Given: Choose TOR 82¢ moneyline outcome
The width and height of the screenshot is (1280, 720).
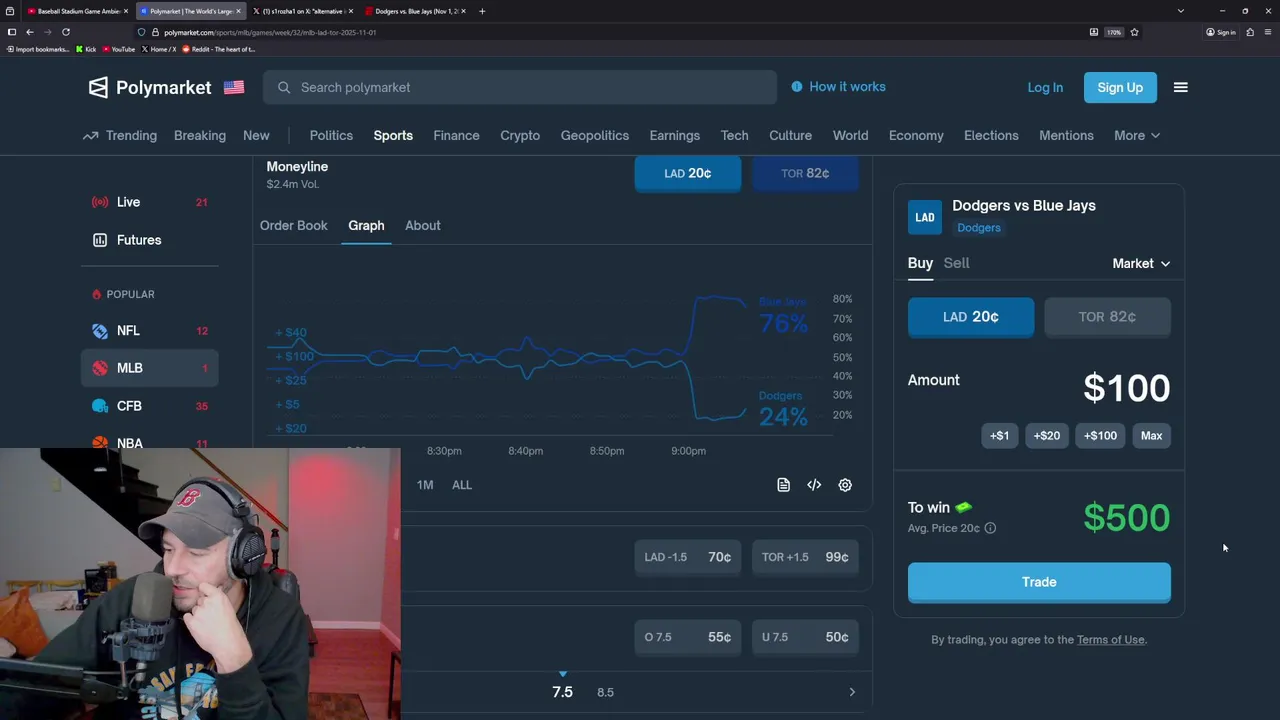Looking at the screenshot, I should (x=805, y=173).
